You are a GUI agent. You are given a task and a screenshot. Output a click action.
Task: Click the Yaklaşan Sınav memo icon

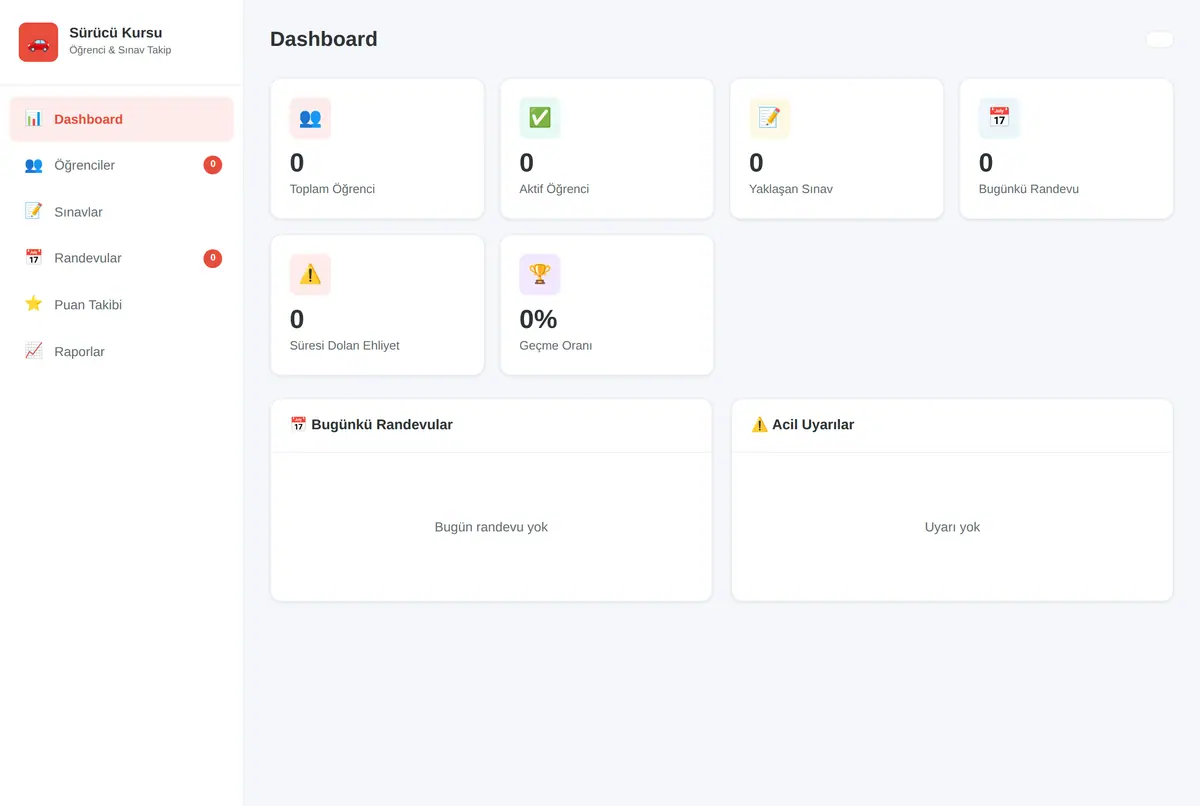click(x=769, y=118)
